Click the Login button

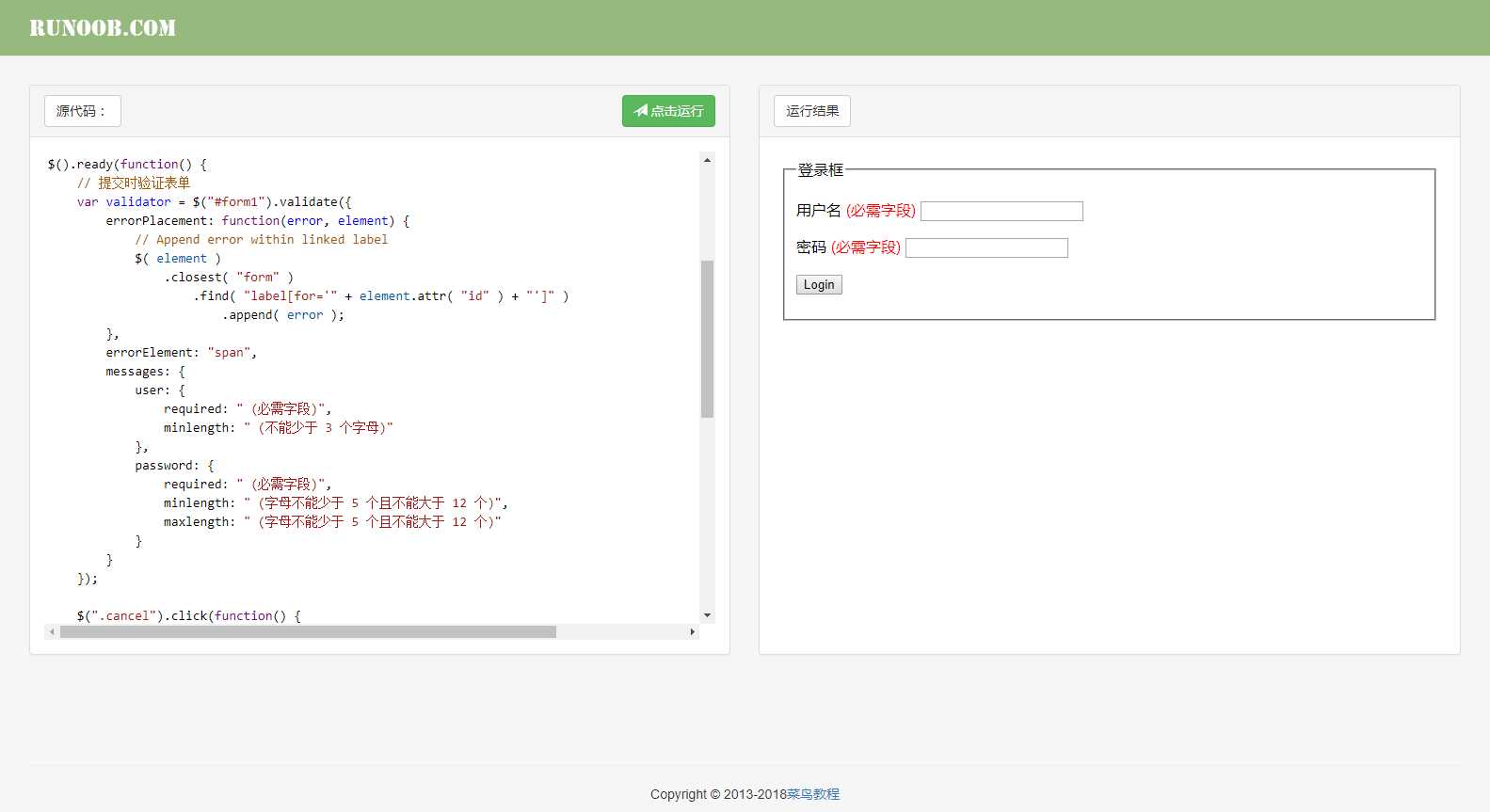[x=819, y=285]
